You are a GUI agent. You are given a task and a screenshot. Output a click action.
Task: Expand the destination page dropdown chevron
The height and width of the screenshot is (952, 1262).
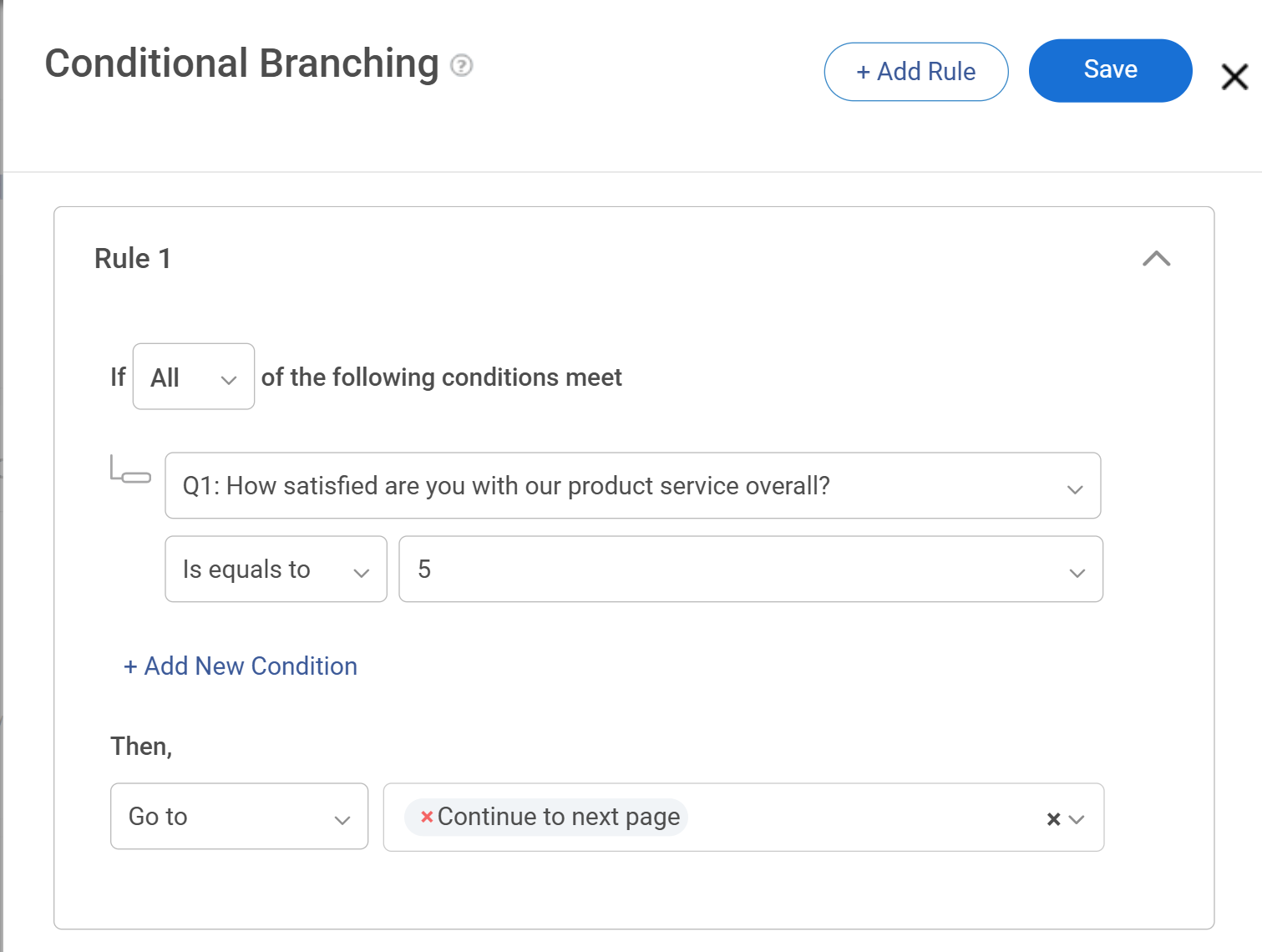1077,818
